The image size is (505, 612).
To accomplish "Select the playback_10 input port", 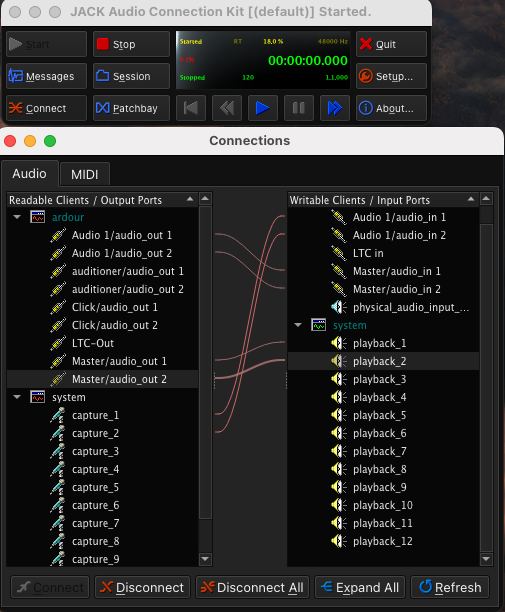I will pos(383,505).
